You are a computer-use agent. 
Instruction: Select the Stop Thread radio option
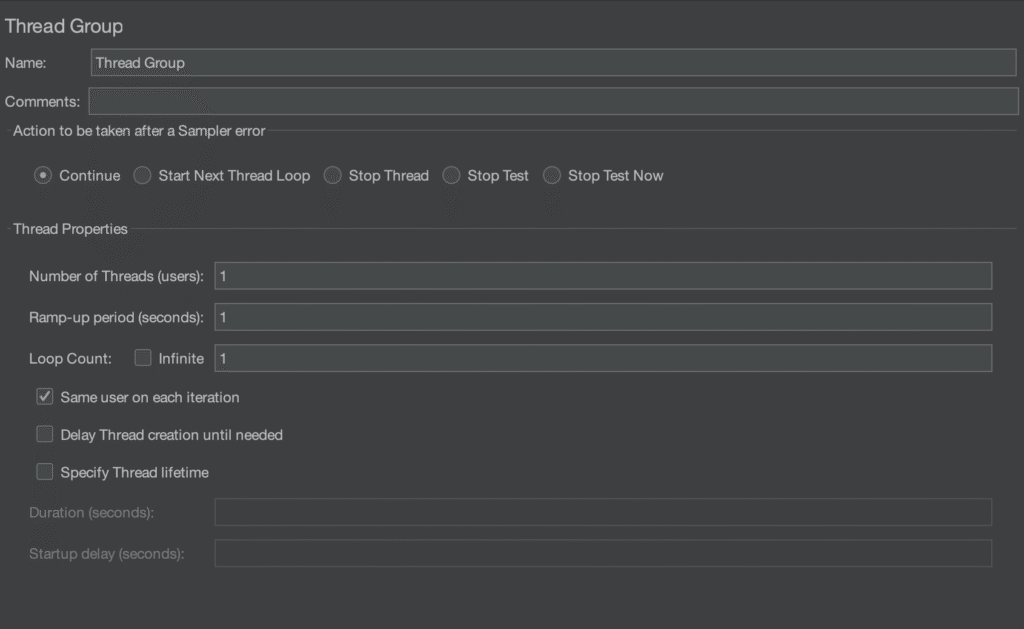(x=332, y=176)
